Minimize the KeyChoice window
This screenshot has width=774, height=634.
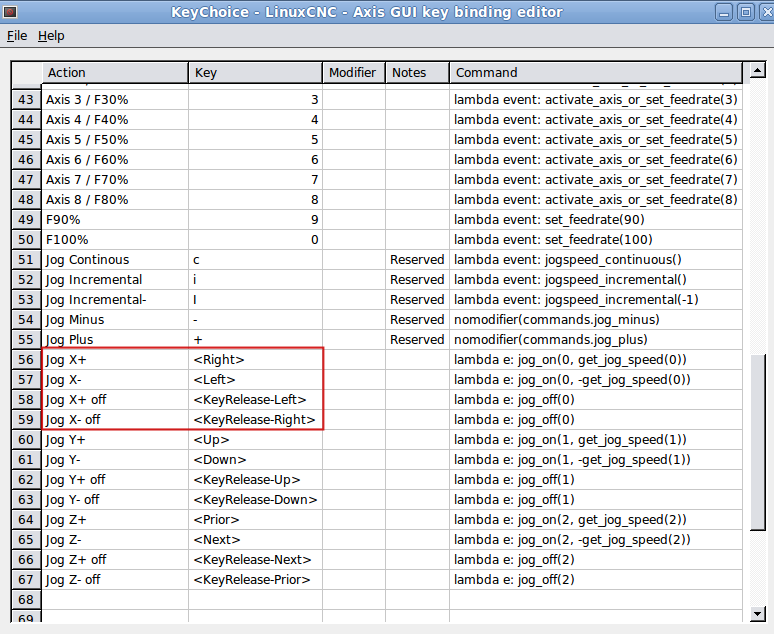(x=723, y=12)
